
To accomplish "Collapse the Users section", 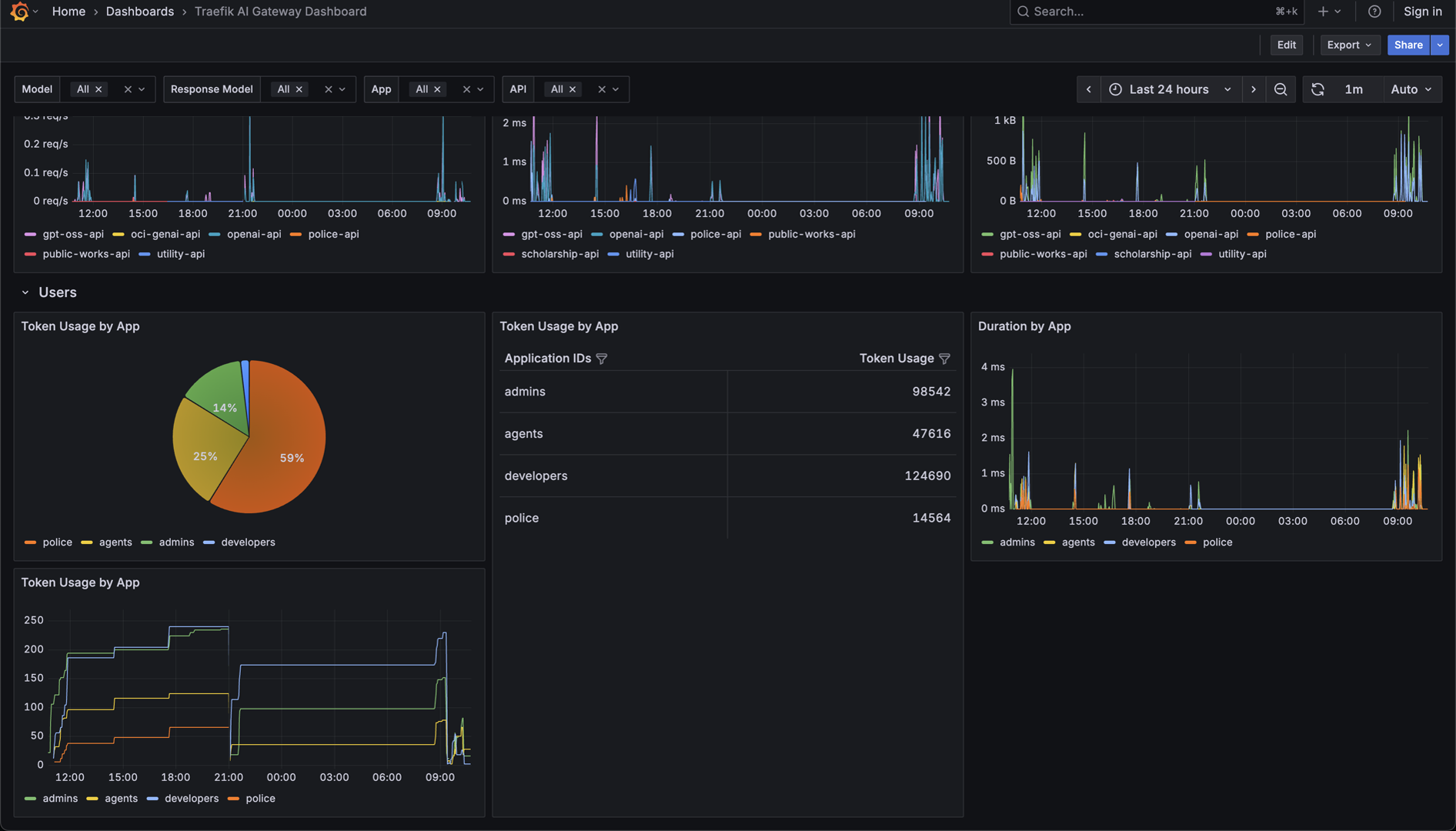I will (25, 292).
